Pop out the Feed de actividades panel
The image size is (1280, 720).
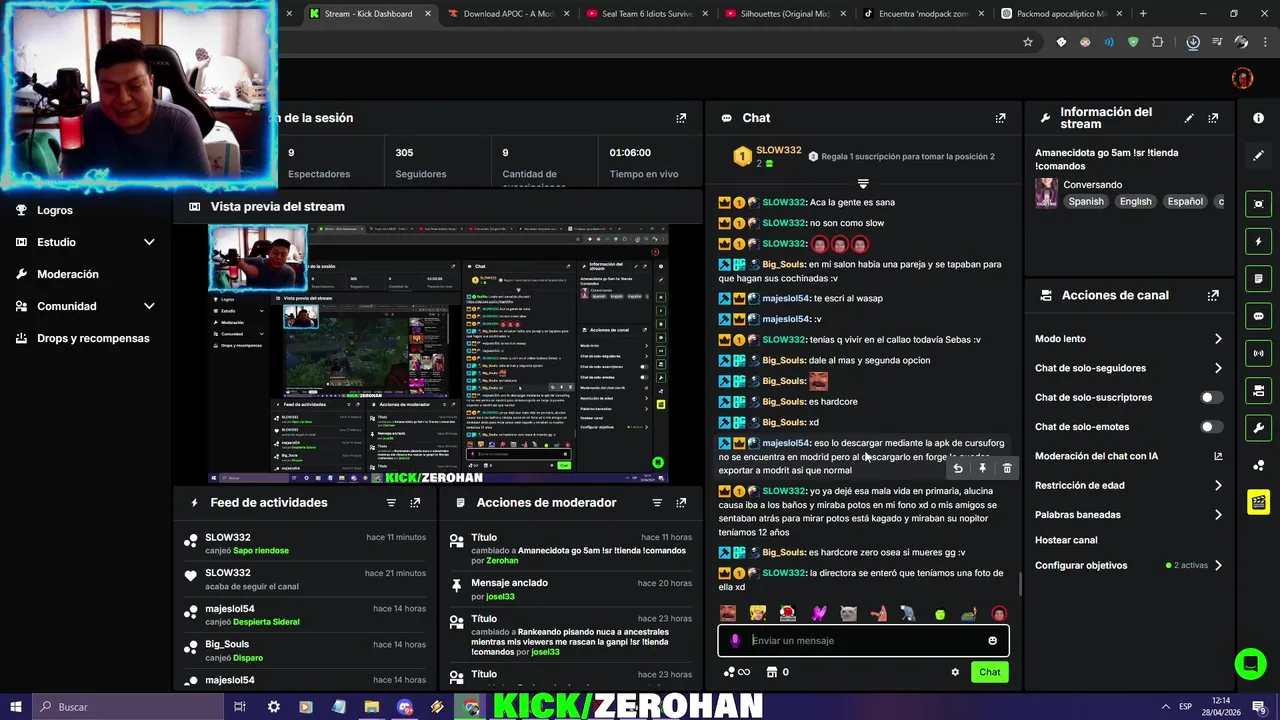tap(415, 503)
